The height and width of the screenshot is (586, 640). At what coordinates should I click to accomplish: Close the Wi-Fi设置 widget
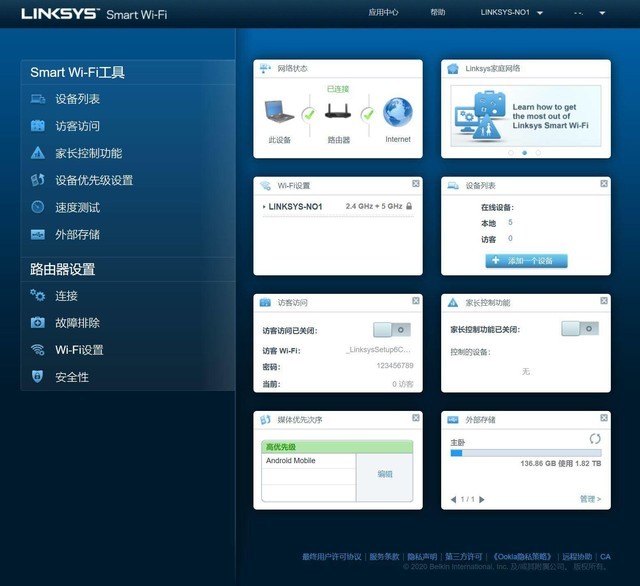pos(416,184)
